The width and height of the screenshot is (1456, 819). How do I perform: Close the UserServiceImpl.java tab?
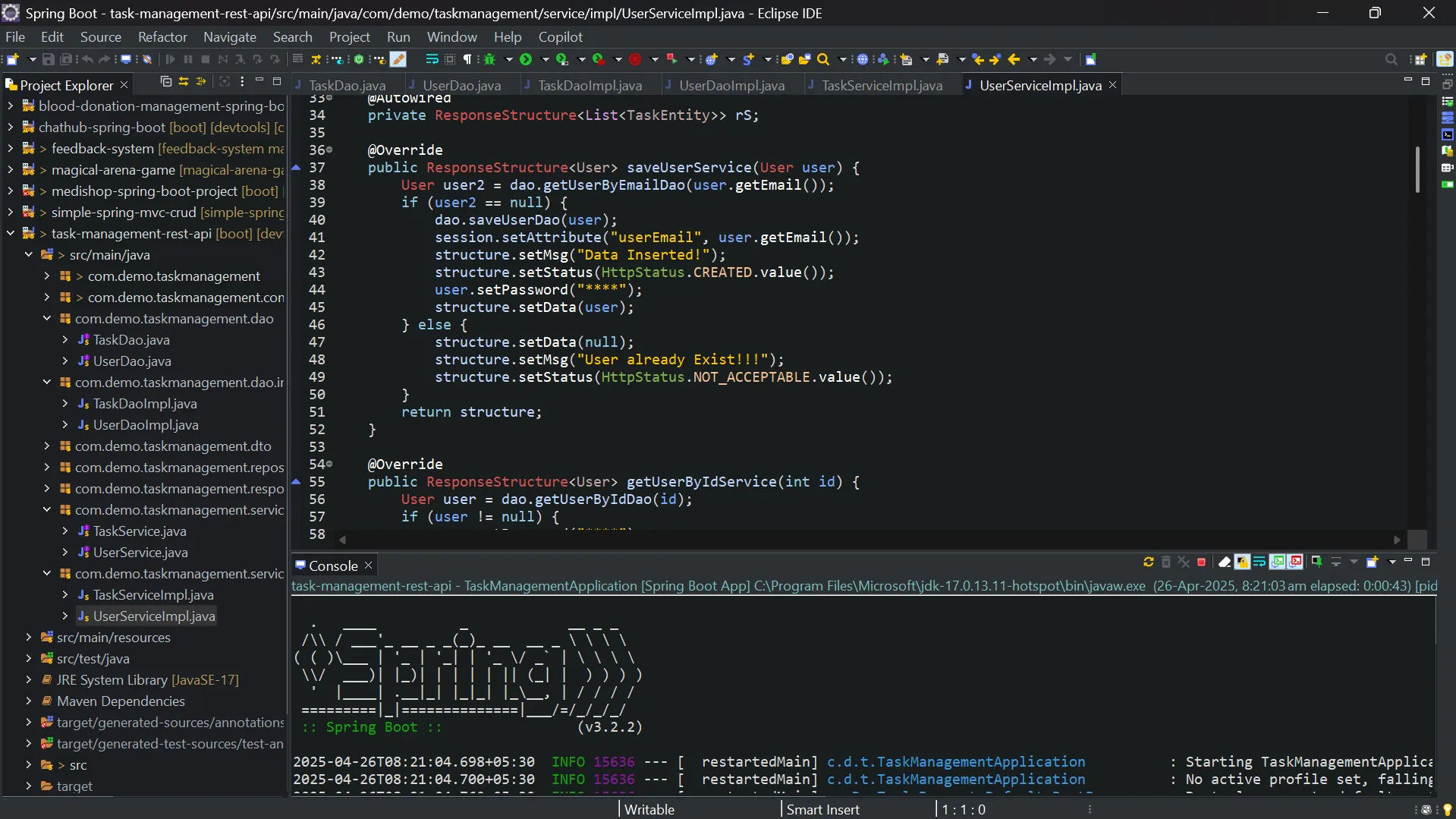tap(1113, 85)
